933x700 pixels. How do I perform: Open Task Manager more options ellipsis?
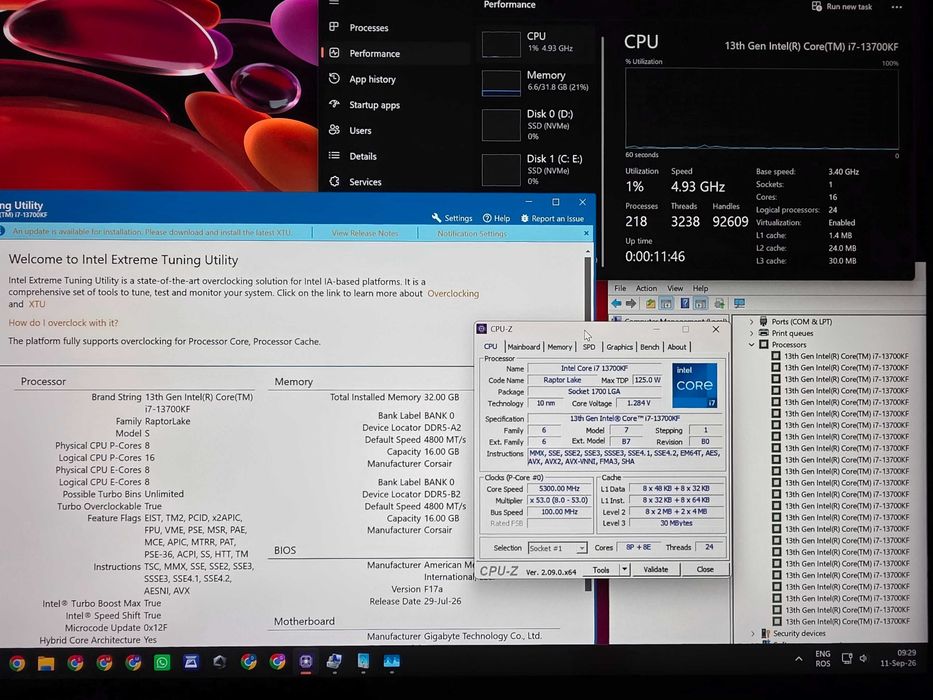897,7
